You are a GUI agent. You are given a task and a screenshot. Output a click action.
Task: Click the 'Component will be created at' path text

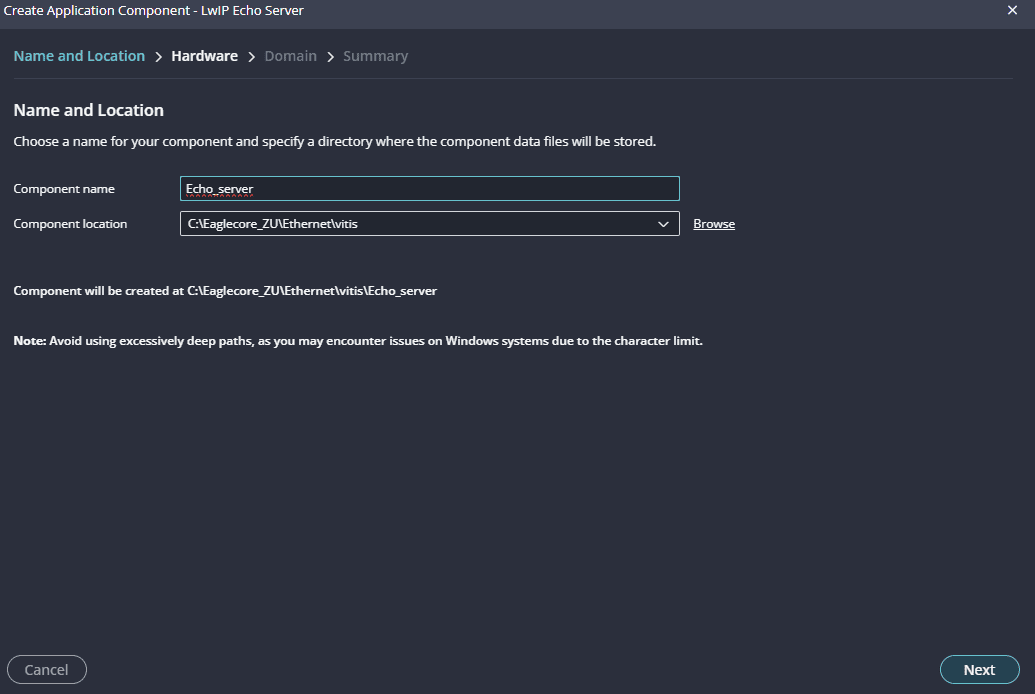(x=225, y=291)
